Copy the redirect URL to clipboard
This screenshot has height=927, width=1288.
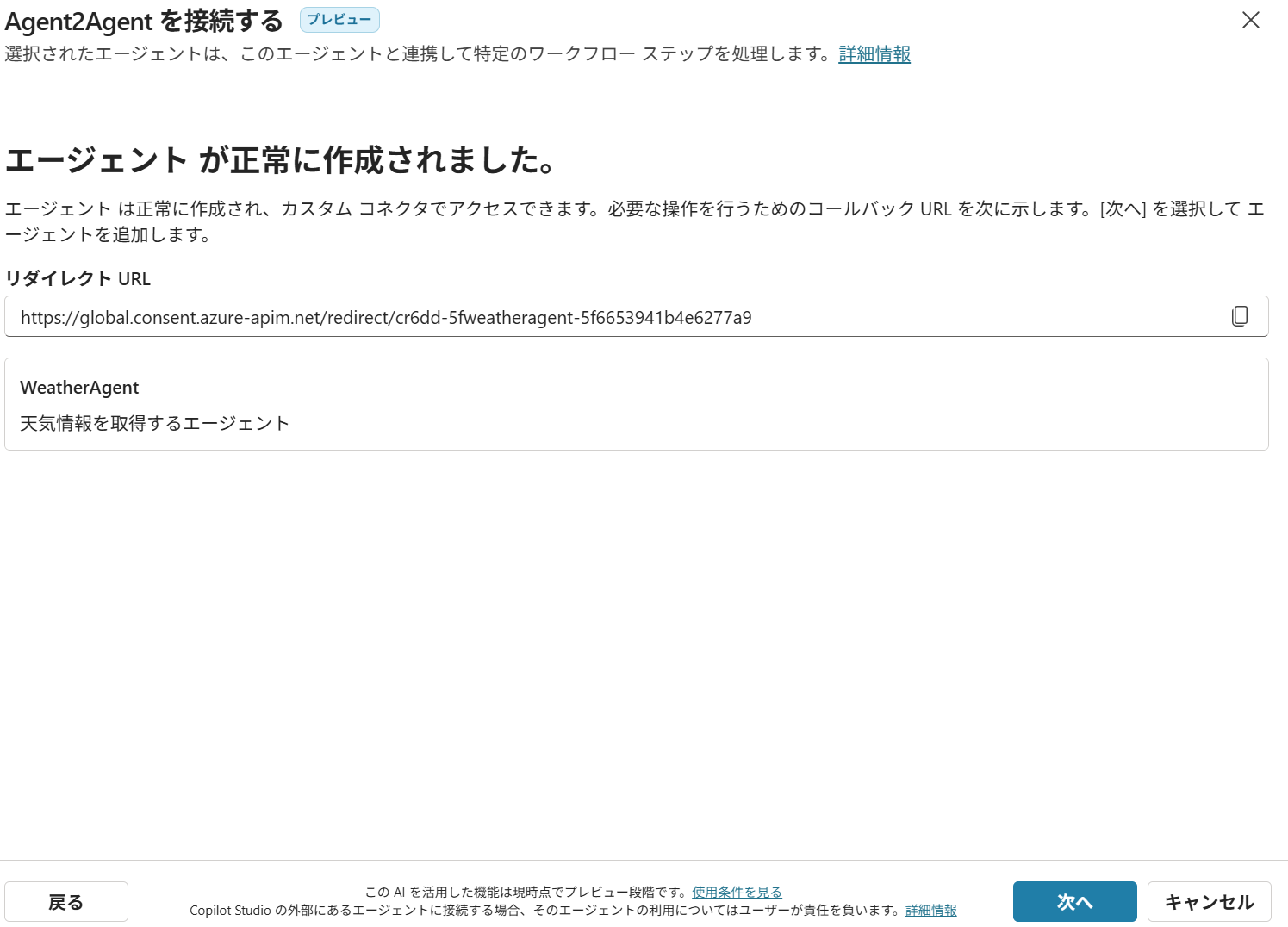(x=1240, y=316)
